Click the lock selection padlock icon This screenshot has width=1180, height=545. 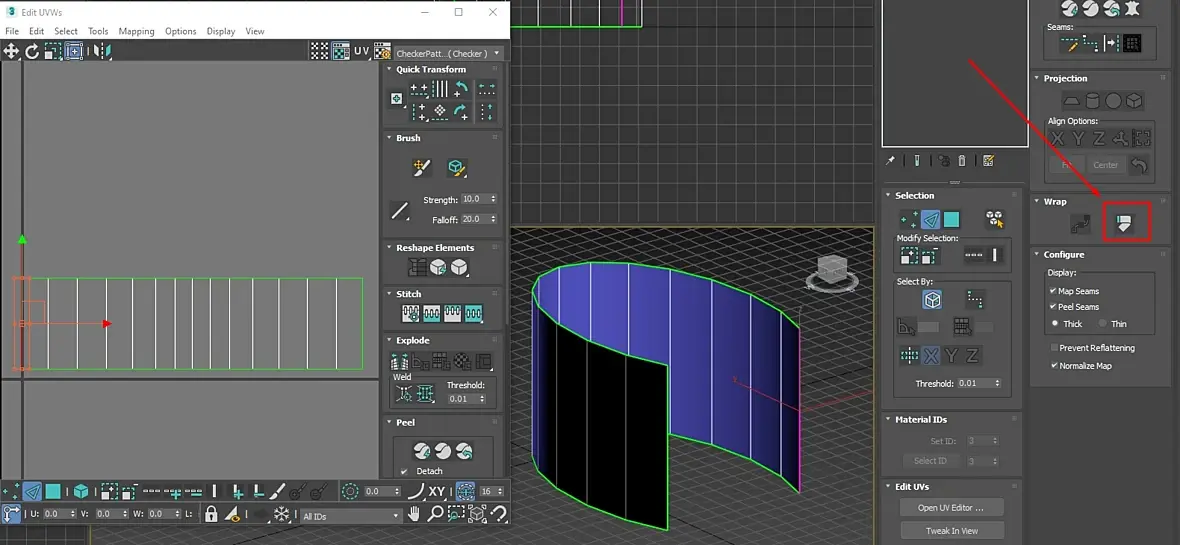pyautogui.click(x=211, y=515)
